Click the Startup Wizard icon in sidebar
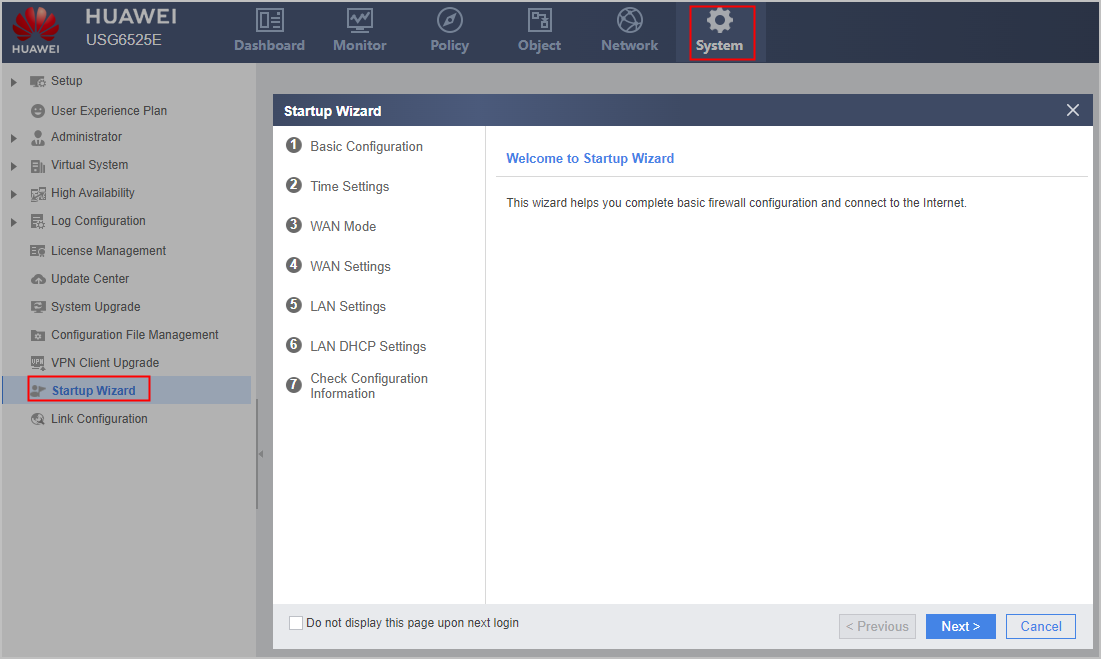Viewport: 1101px width, 659px height. (38, 391)
